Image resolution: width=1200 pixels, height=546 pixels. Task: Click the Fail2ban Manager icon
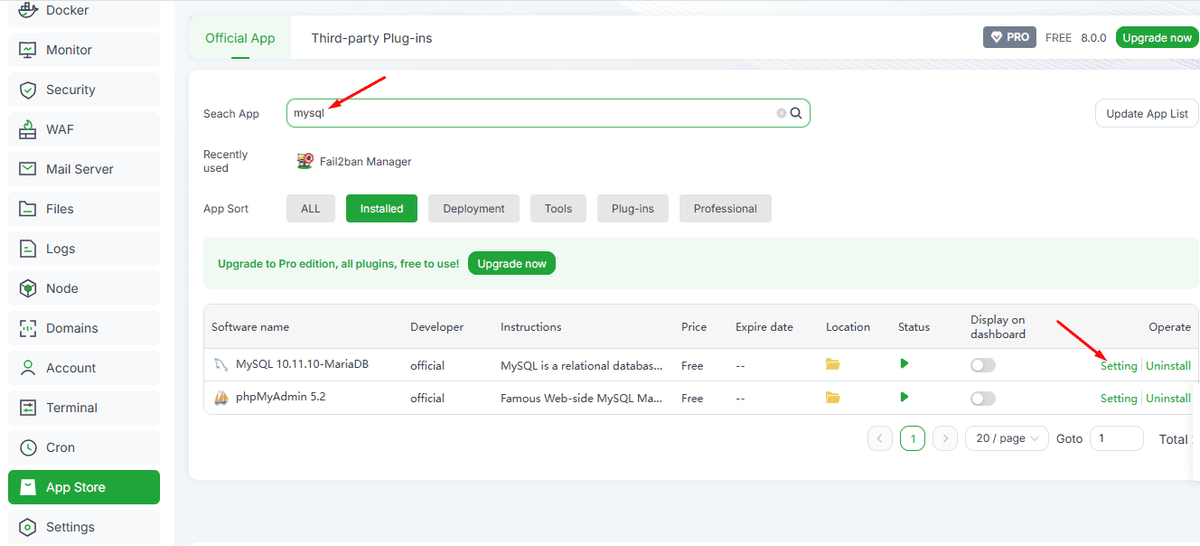[x=305, y=161]
